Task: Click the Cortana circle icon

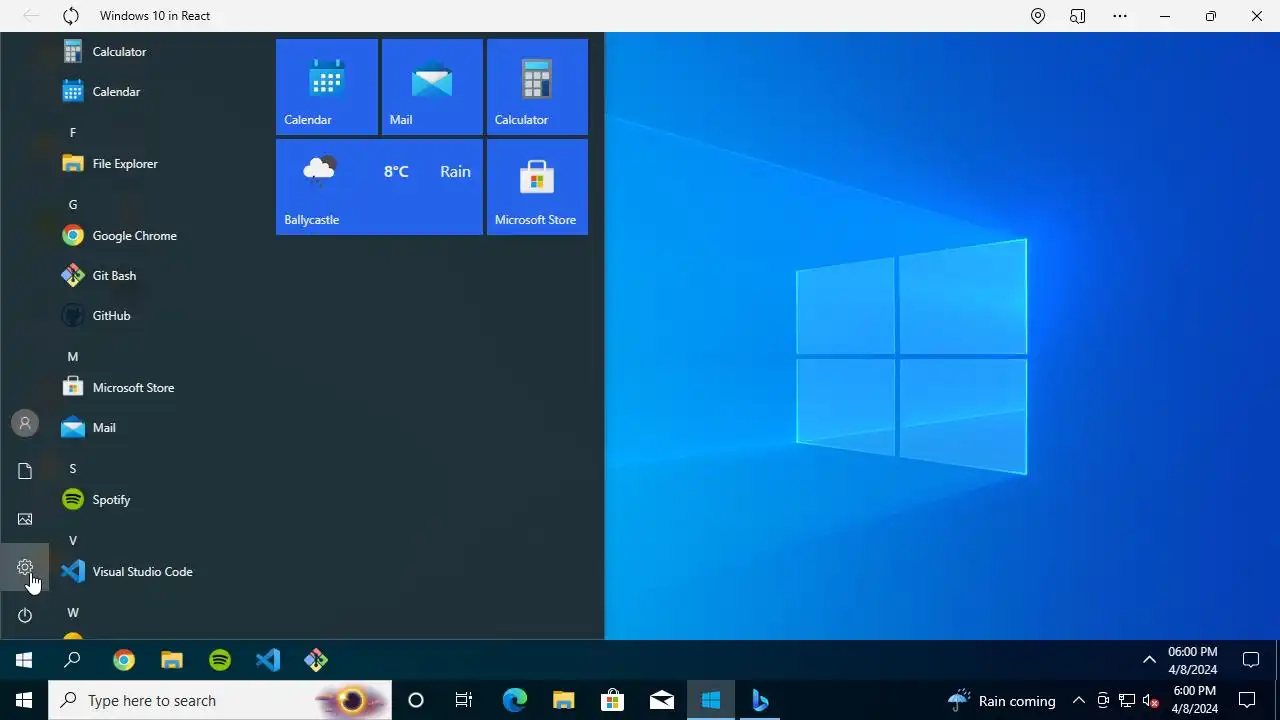Action: coord(416,700)
